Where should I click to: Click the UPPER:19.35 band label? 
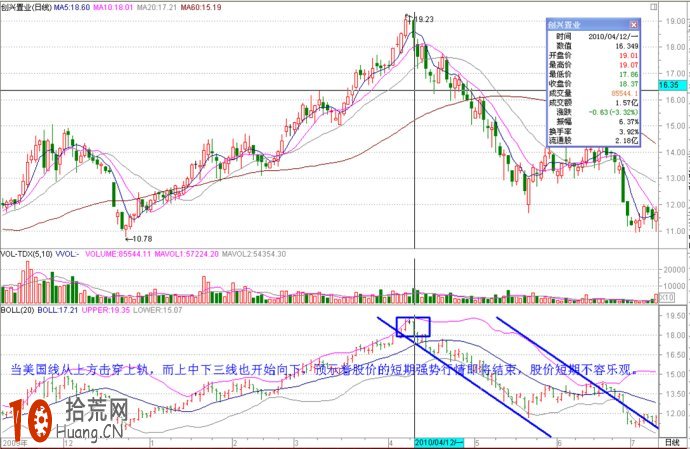[x=106, y=310]
